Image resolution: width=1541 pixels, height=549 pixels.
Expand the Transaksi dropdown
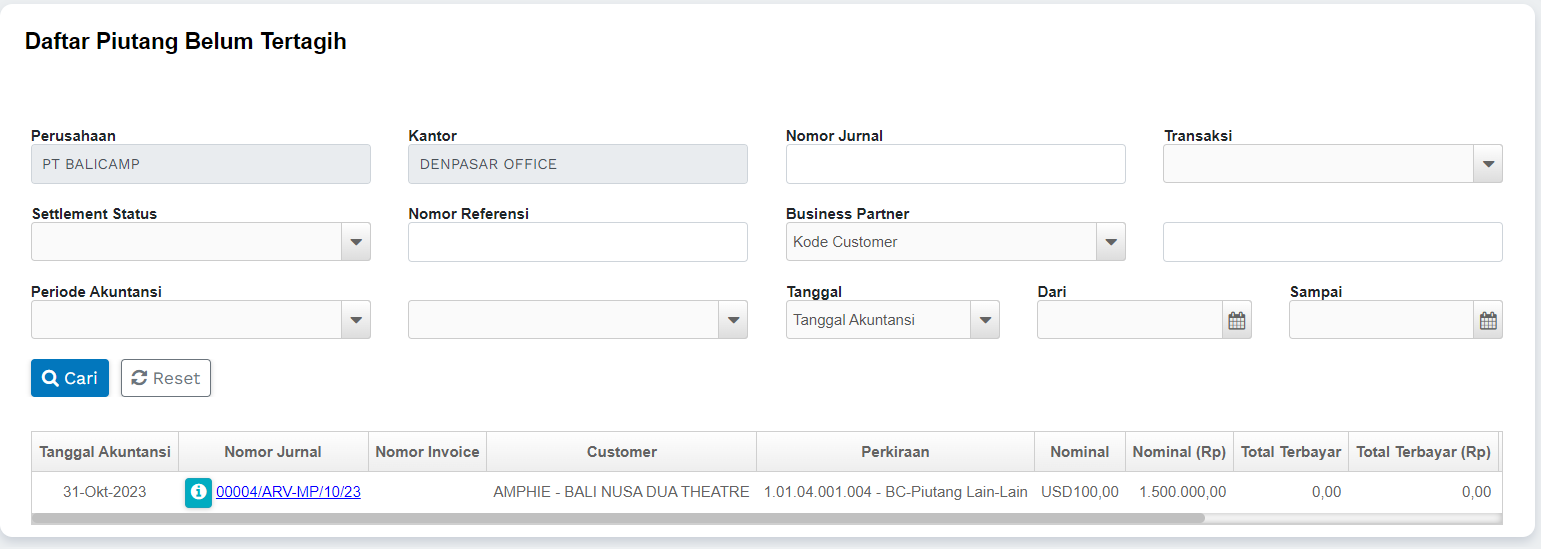pos(1488,164)
